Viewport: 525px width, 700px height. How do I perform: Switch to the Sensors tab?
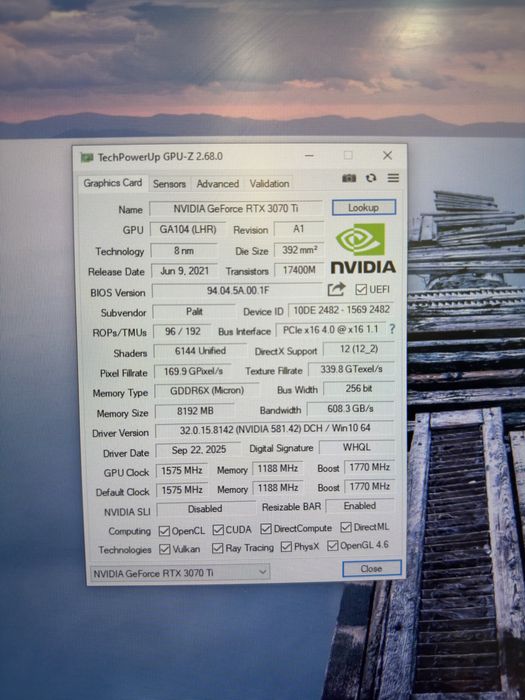pyautogui.click(x=169, y=184)
